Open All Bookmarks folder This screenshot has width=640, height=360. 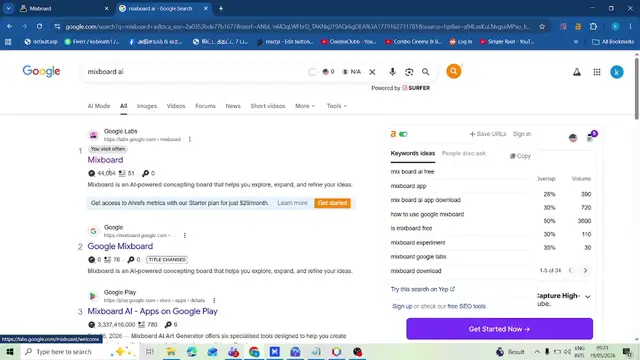pos(613,42)
